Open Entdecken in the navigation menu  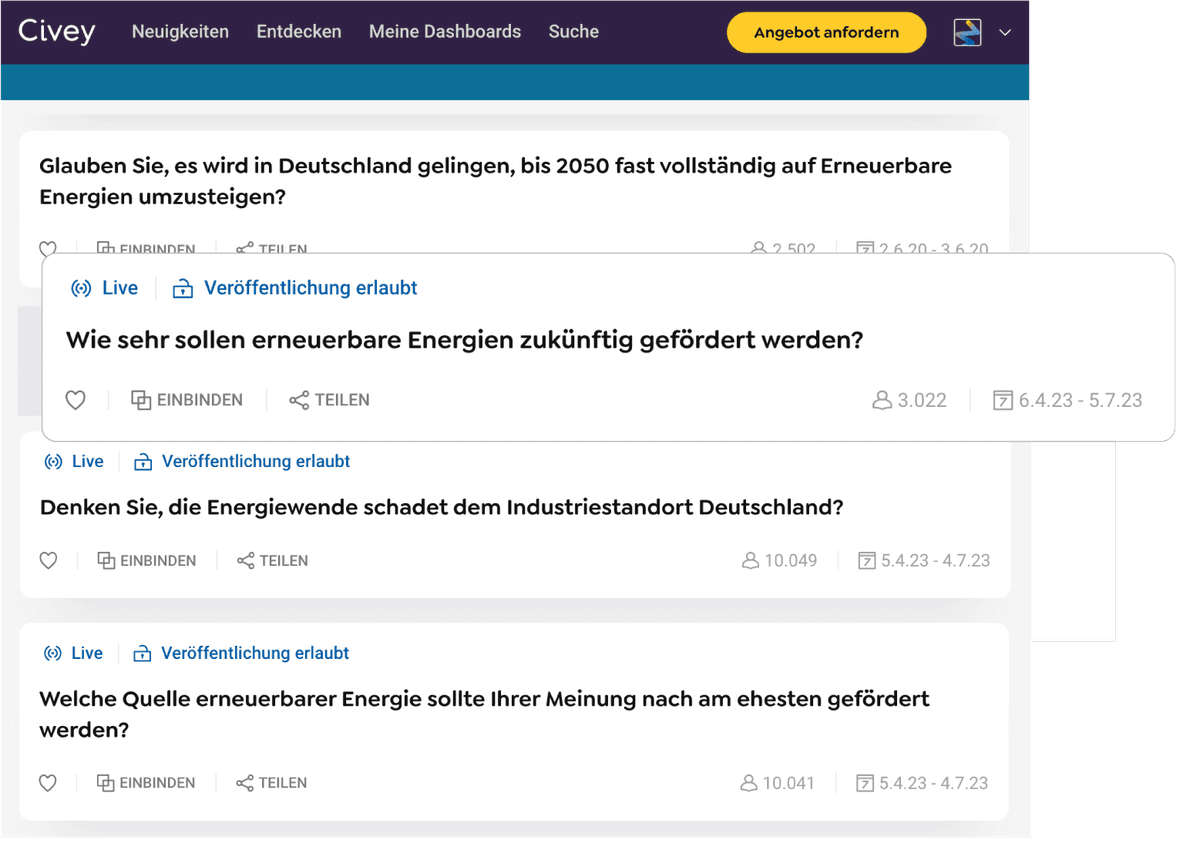point(298,31)
